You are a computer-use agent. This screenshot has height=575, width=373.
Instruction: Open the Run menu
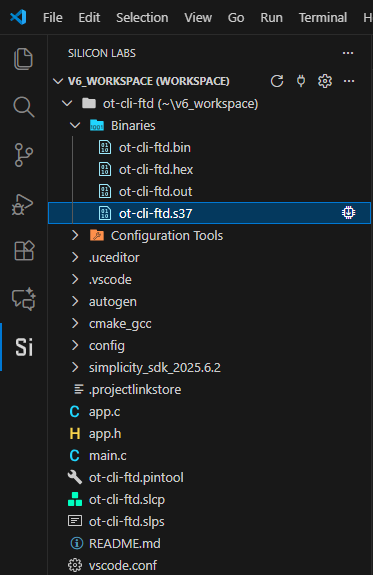271,18
